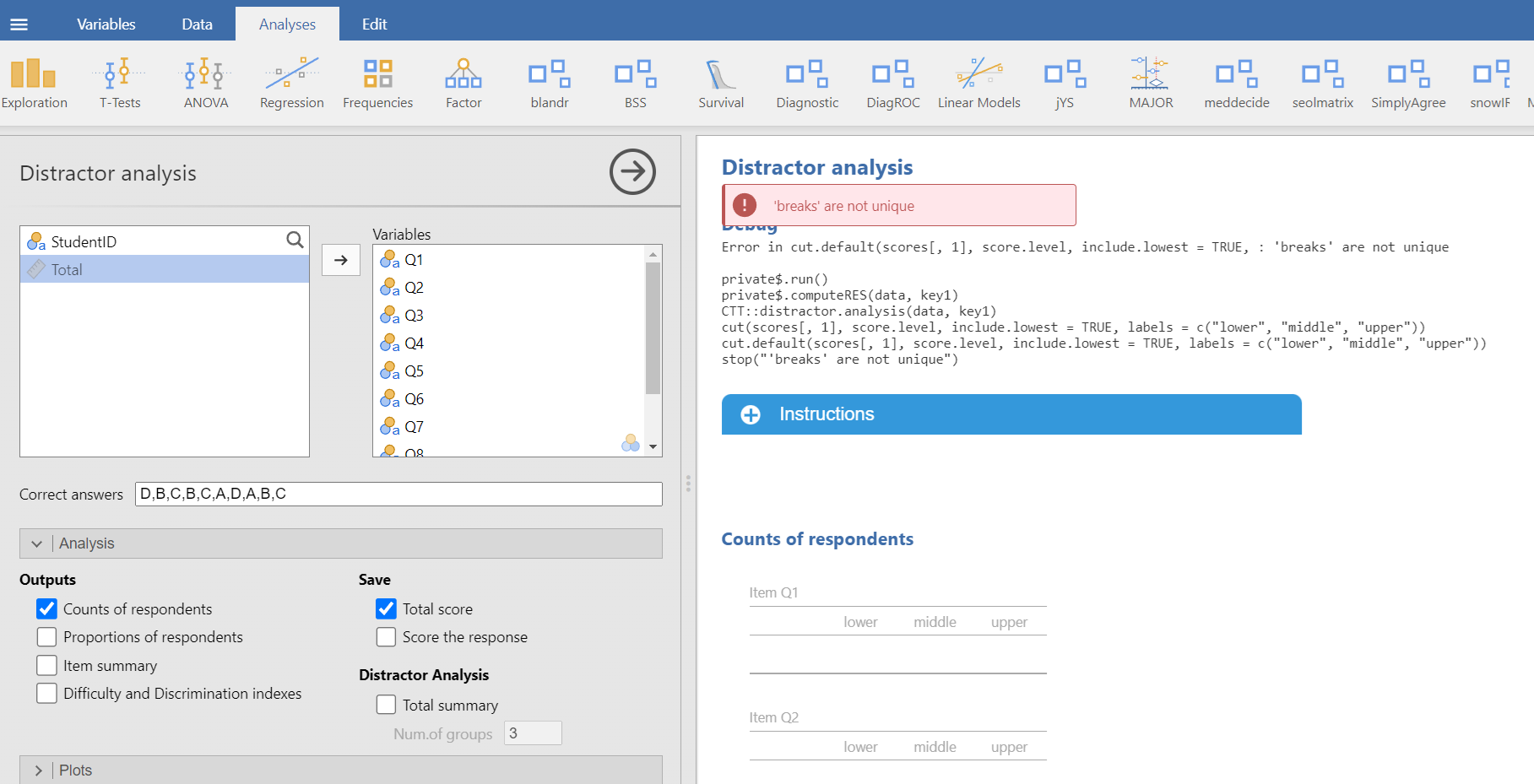This screenshot has height=784, width=1534.
Task: Hide the analysis options panel with the arrow
Action: coord(632,172)
